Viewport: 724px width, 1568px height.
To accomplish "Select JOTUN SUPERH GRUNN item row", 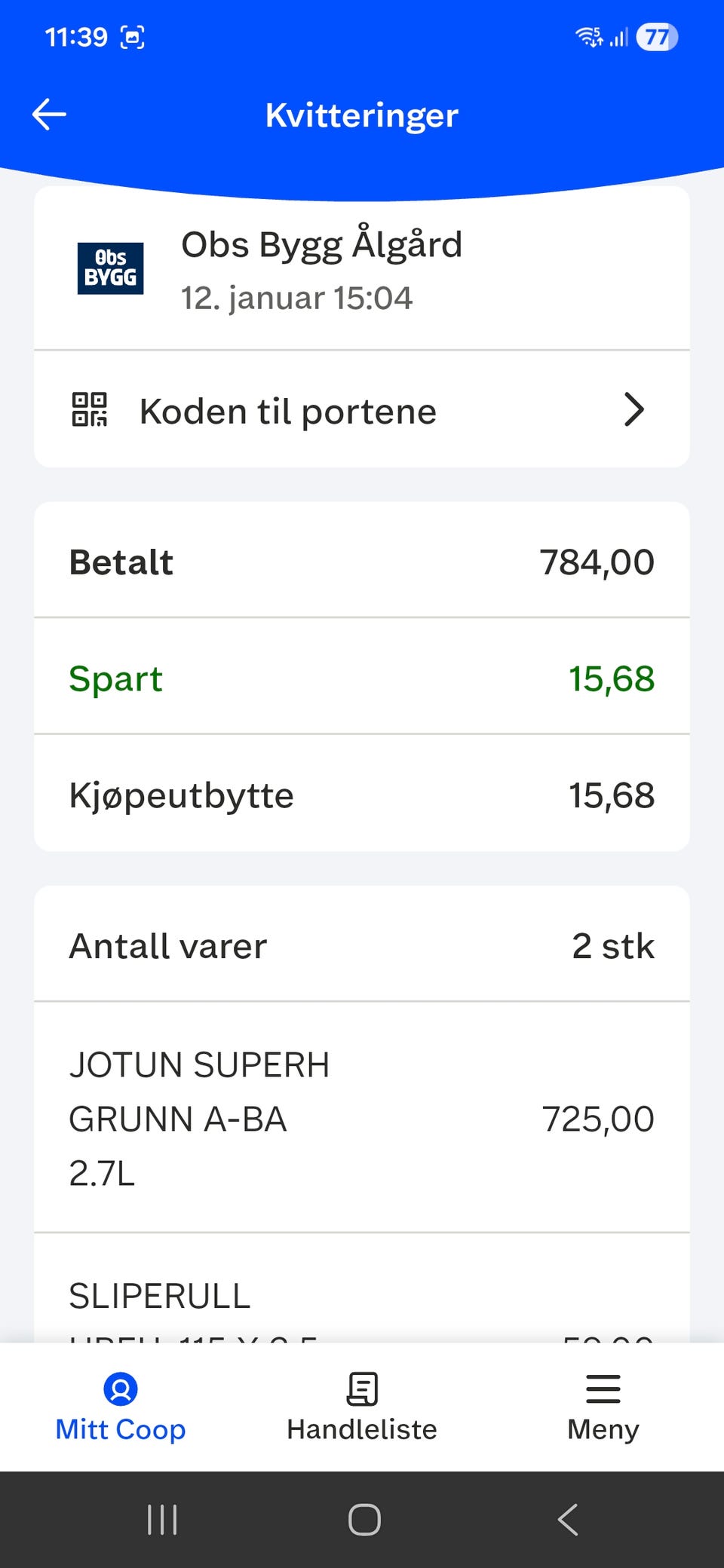I will [362, 1118].
